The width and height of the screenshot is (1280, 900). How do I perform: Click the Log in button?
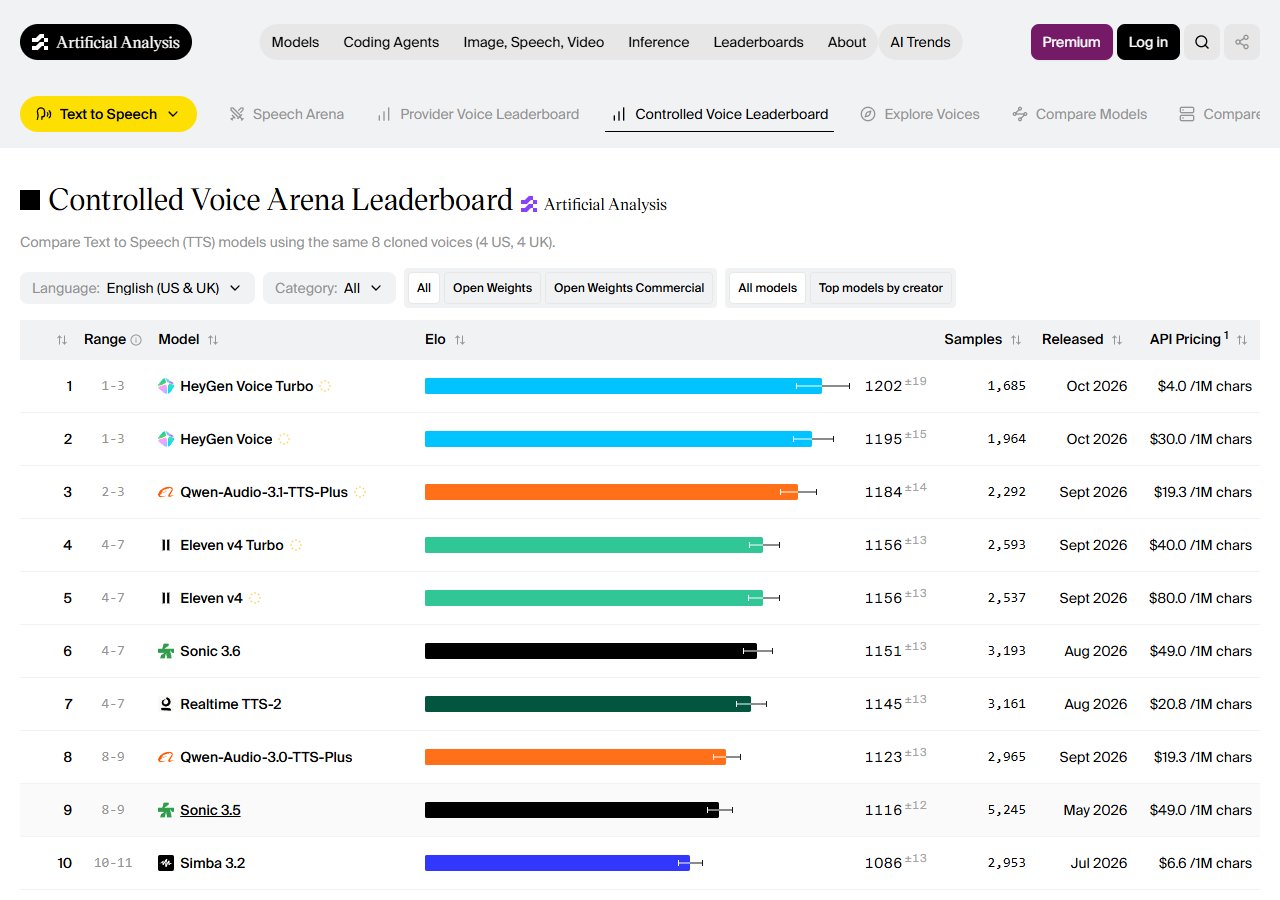point(1148,42)
